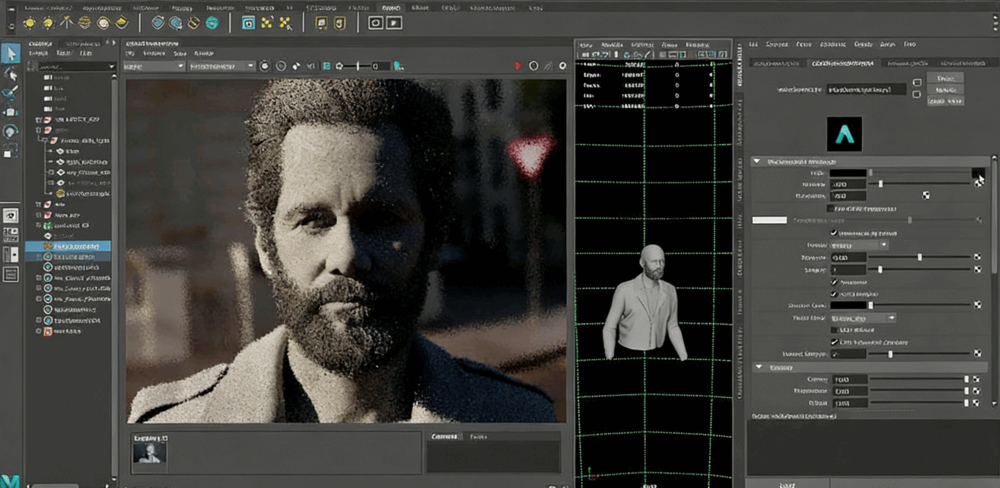The height and width of the screenshot is (488, 1000).
Task: Uncheck the first checked checkbox above the attribute dropdown
Action: point(833,232)
